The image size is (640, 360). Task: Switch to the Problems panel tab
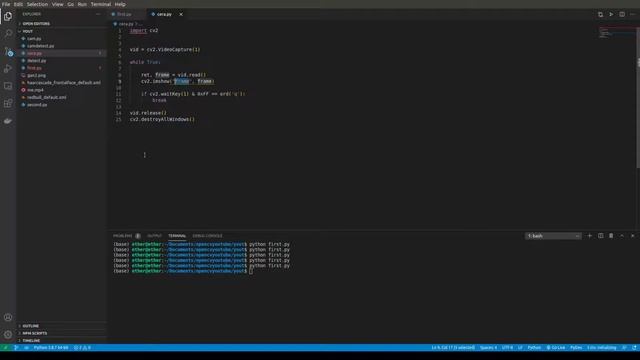(x=127, y=236)
